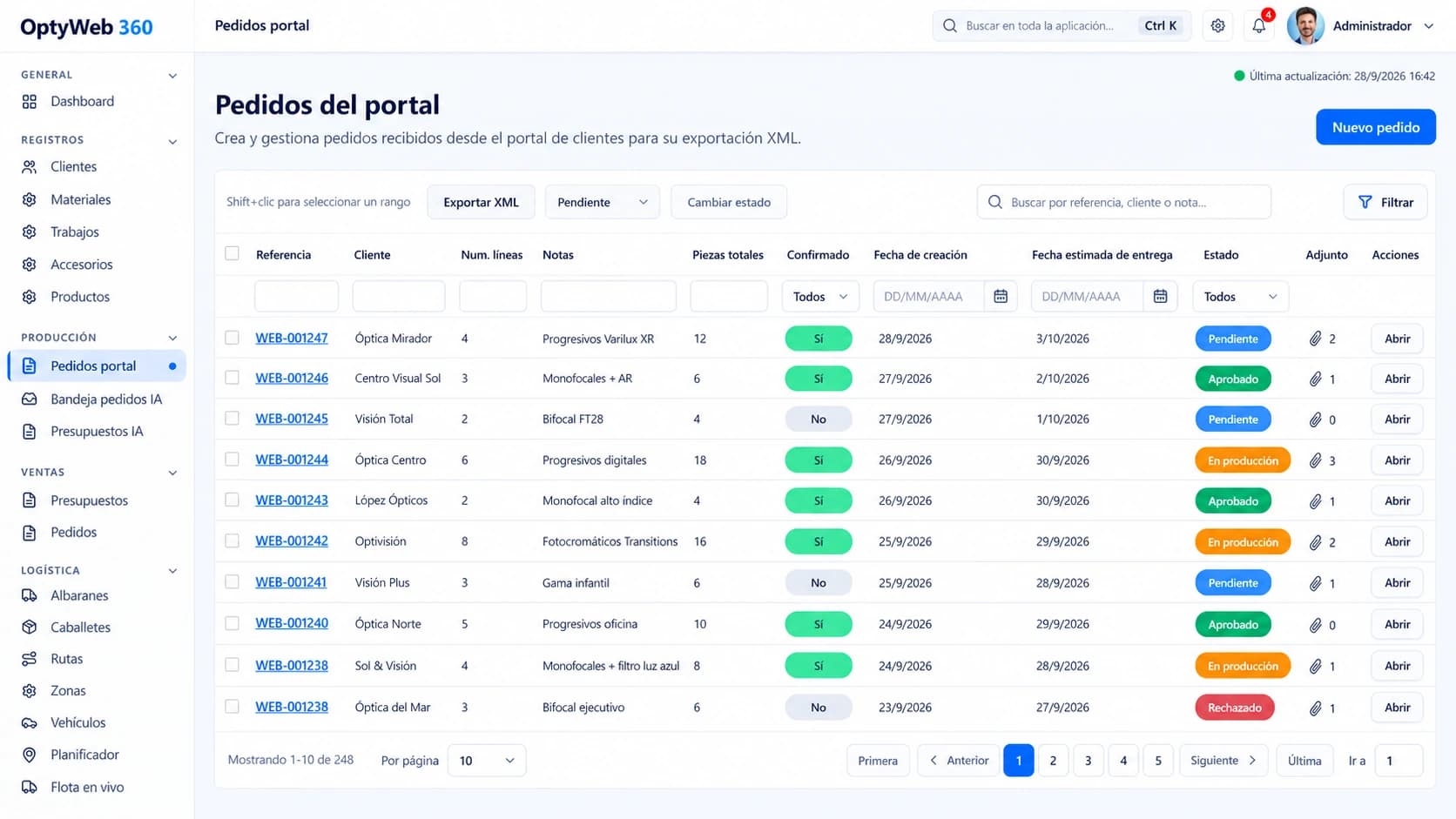Select the checkbox for order WEB-001247
1456x819 pixels.
point(232,338)
